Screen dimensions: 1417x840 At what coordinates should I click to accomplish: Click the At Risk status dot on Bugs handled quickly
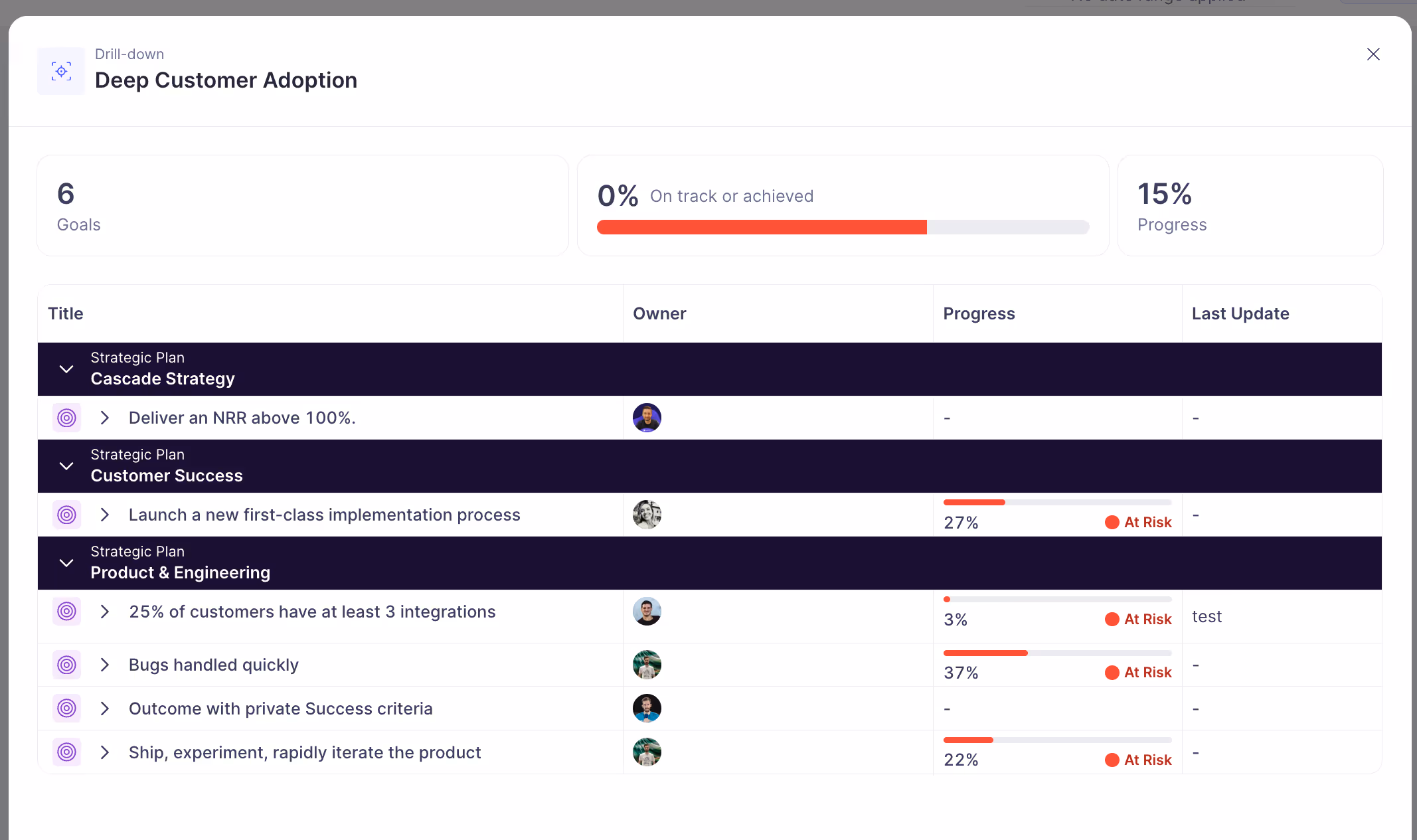coord(1111,672)
